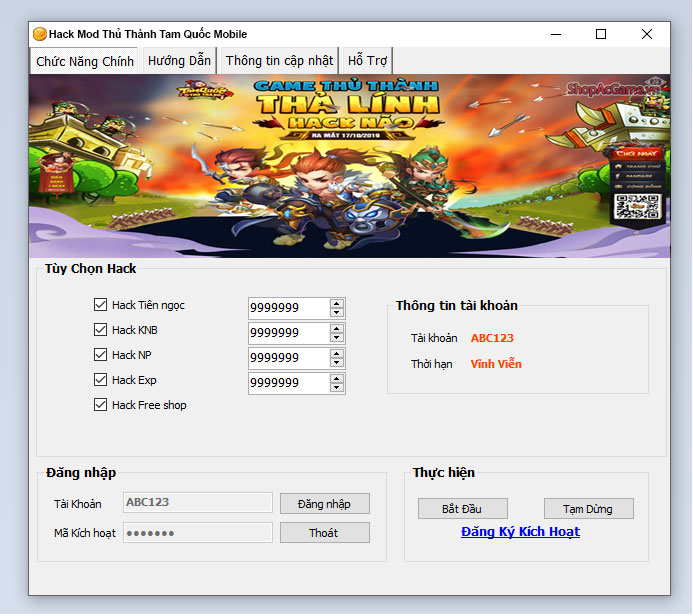Go to the Hỗ Trợ tab

coord(367,61)
